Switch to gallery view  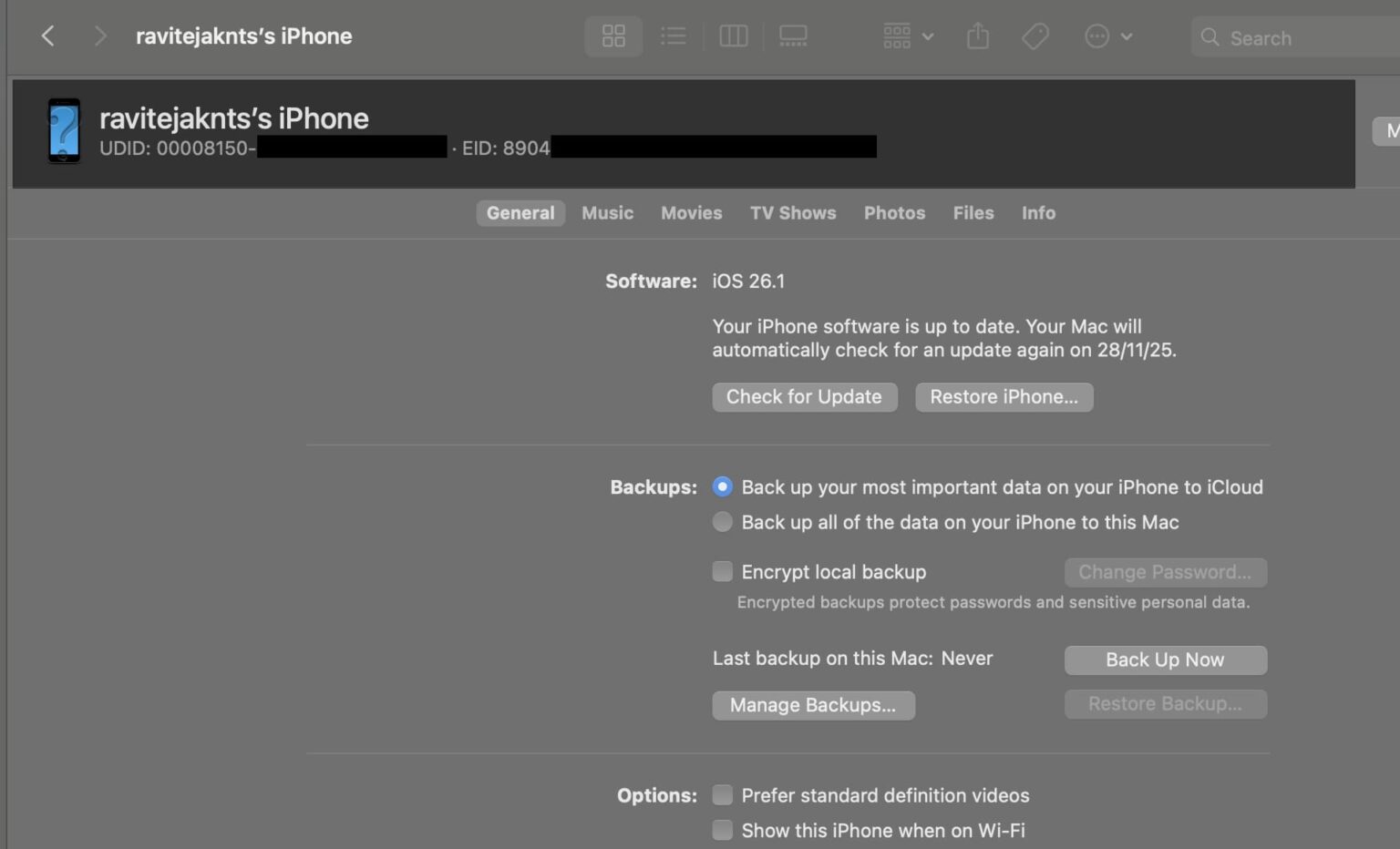tap(793, 36)
